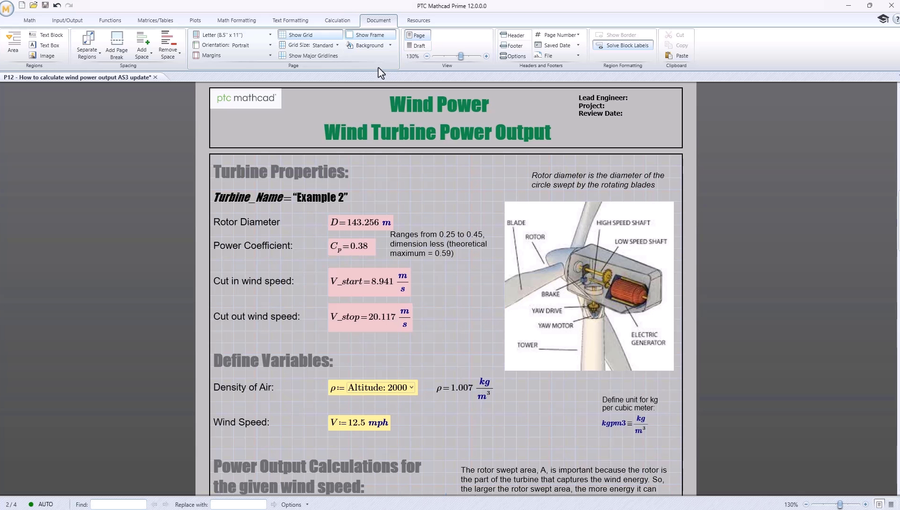The width and height of the screenshot is (900, 510).
Task: Click the Mathcad application menu button
Action: (x=7, y=9)
